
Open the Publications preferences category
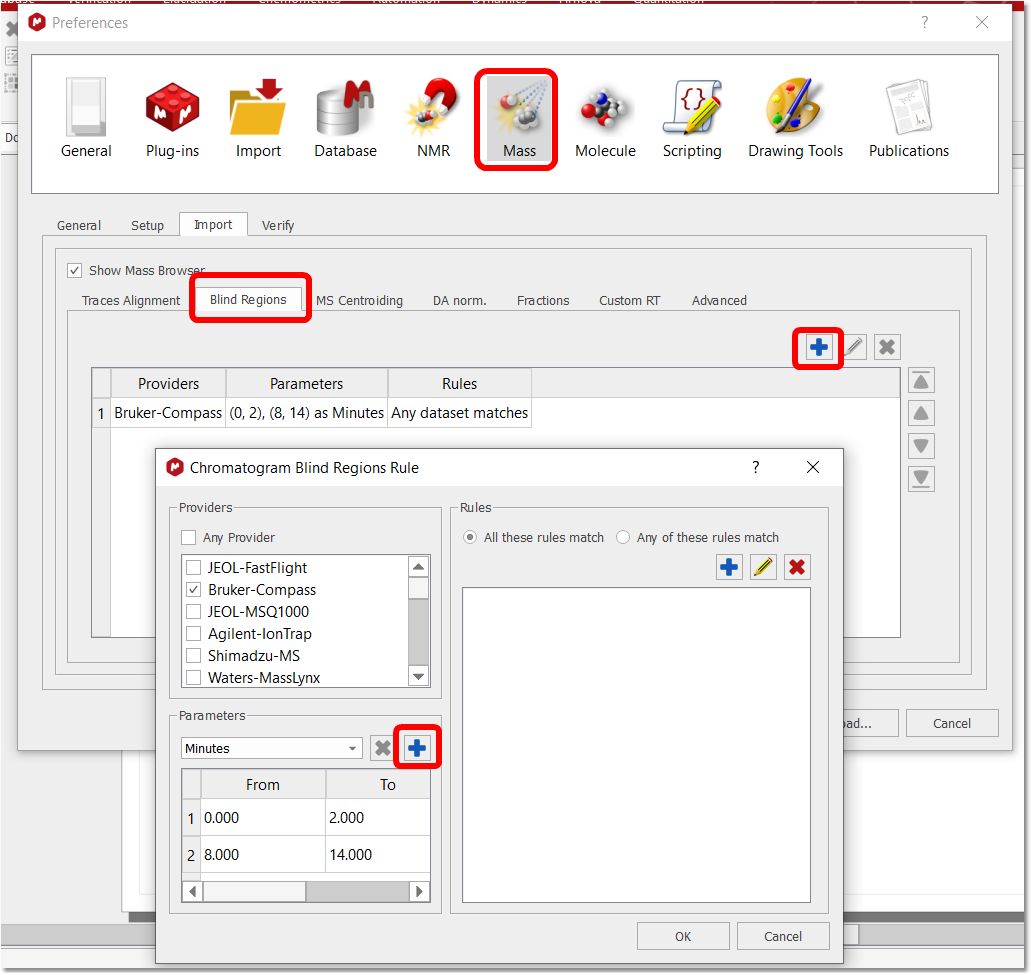point(909,118)
